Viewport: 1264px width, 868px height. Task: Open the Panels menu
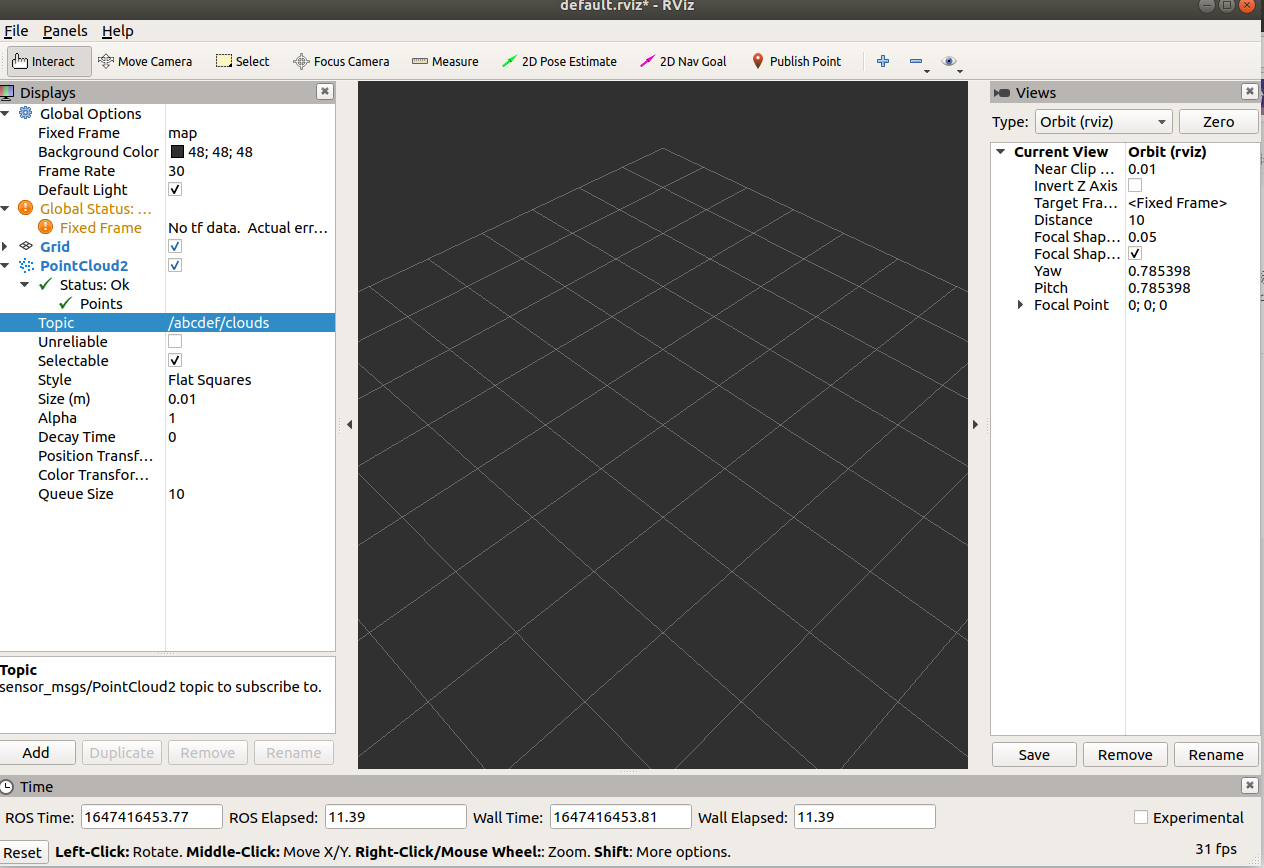pyautogui.click(x=65, y=31)
